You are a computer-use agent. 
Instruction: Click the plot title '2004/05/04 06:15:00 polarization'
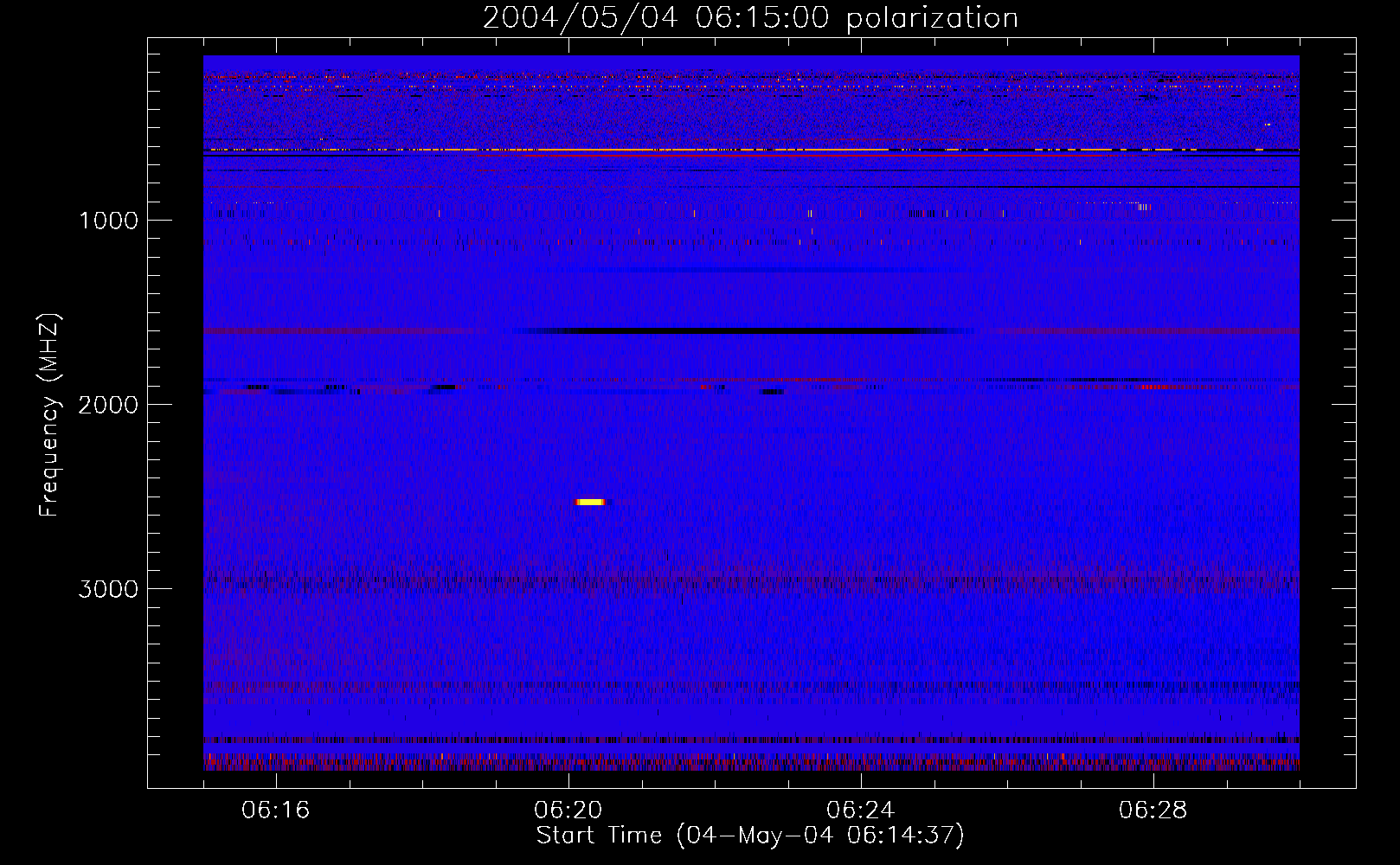click(x=750, y=18)
